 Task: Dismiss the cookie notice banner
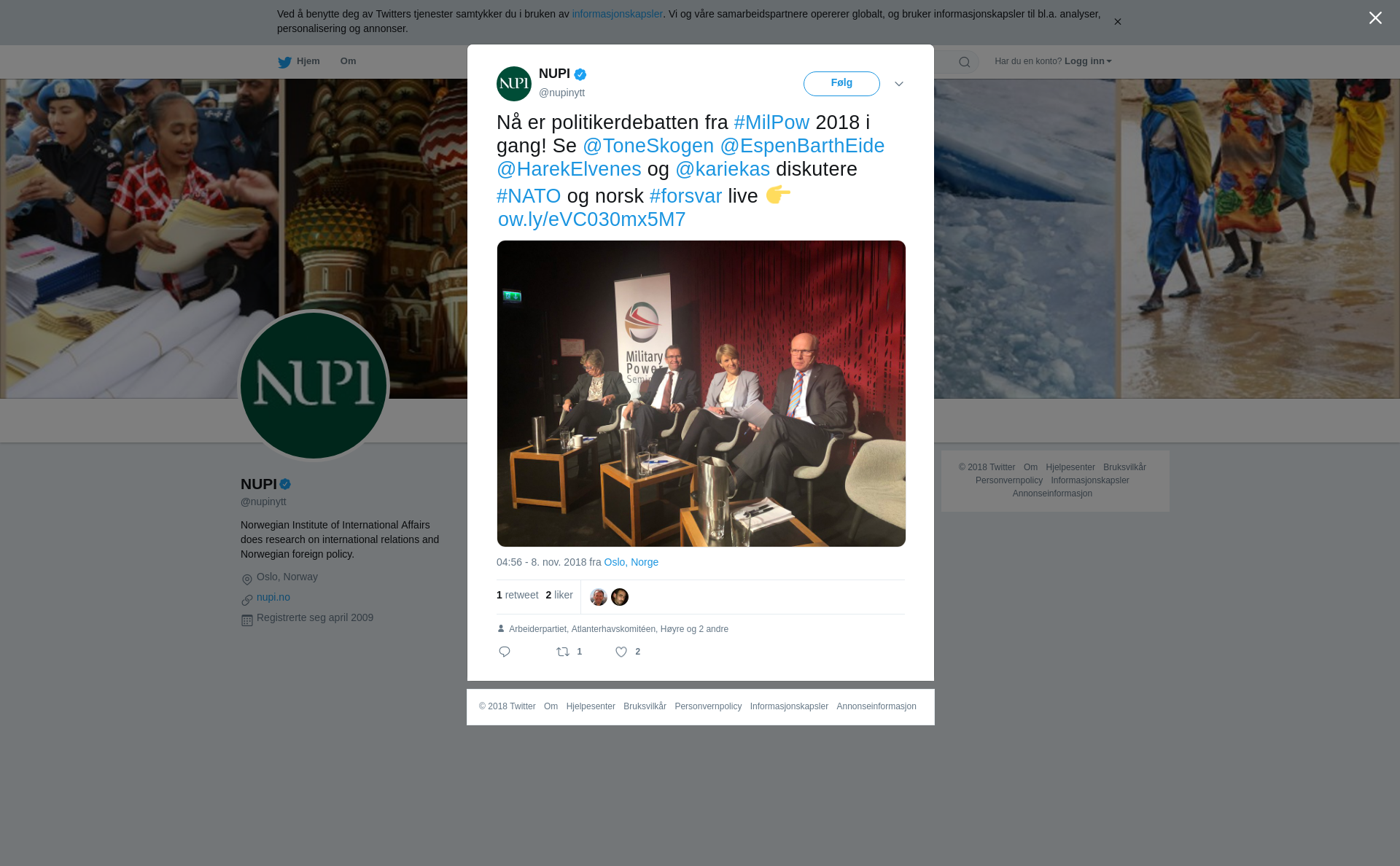1117,22
